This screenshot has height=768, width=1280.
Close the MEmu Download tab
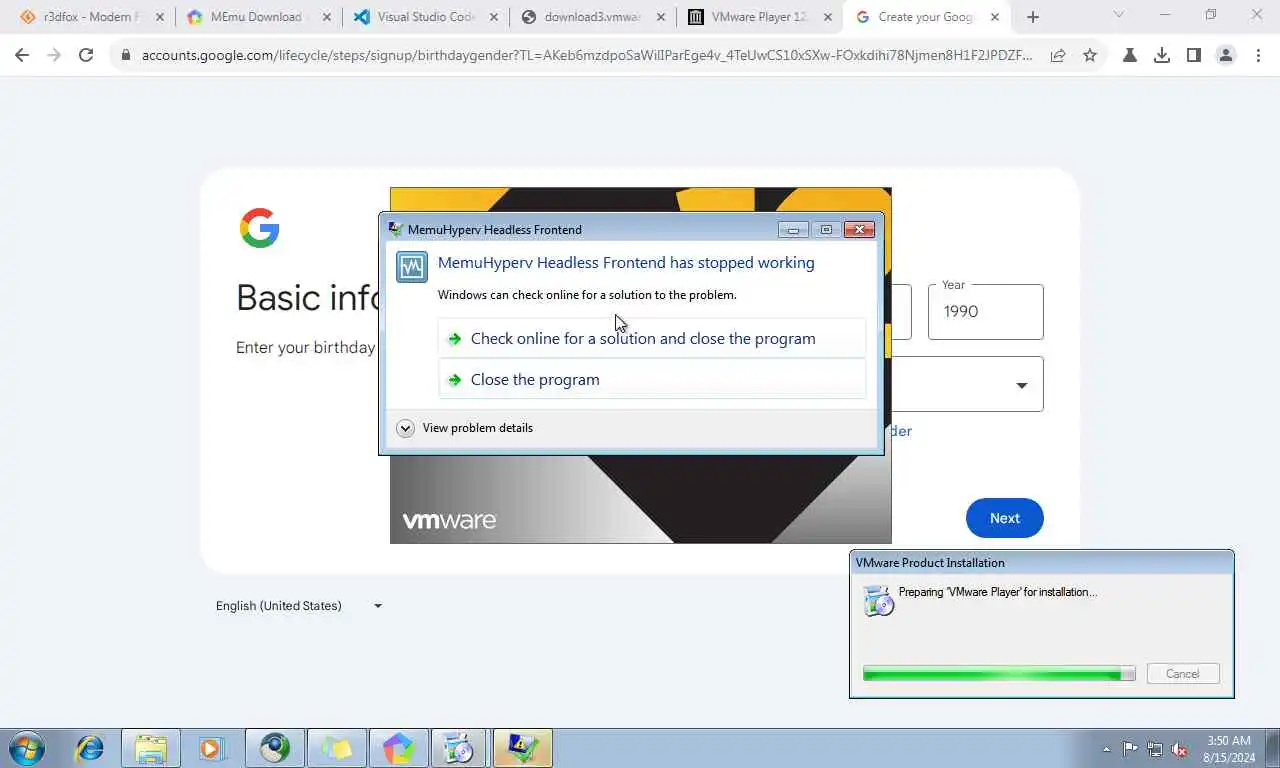[327, 17]
